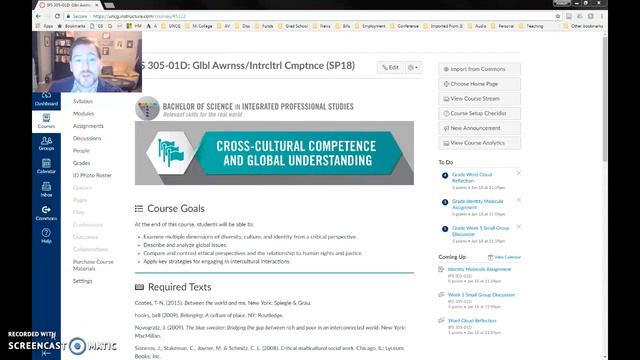Open the Conference bookmarks folder
Screen dimensions: 640x360
(404, 26)
